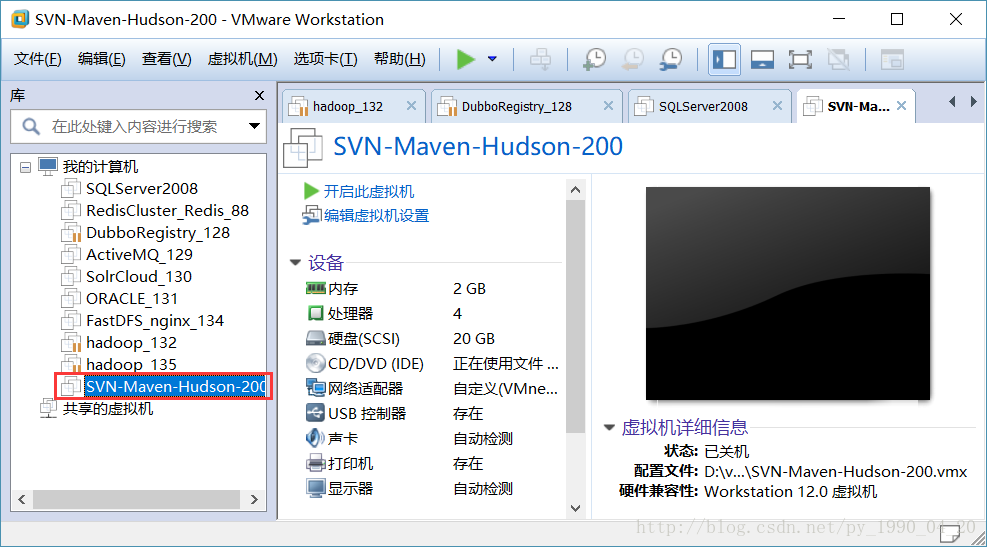Click the library horizontal scrollbar right arrow
The height and width of the screenshot is (547, 987).
click(254, 500)
